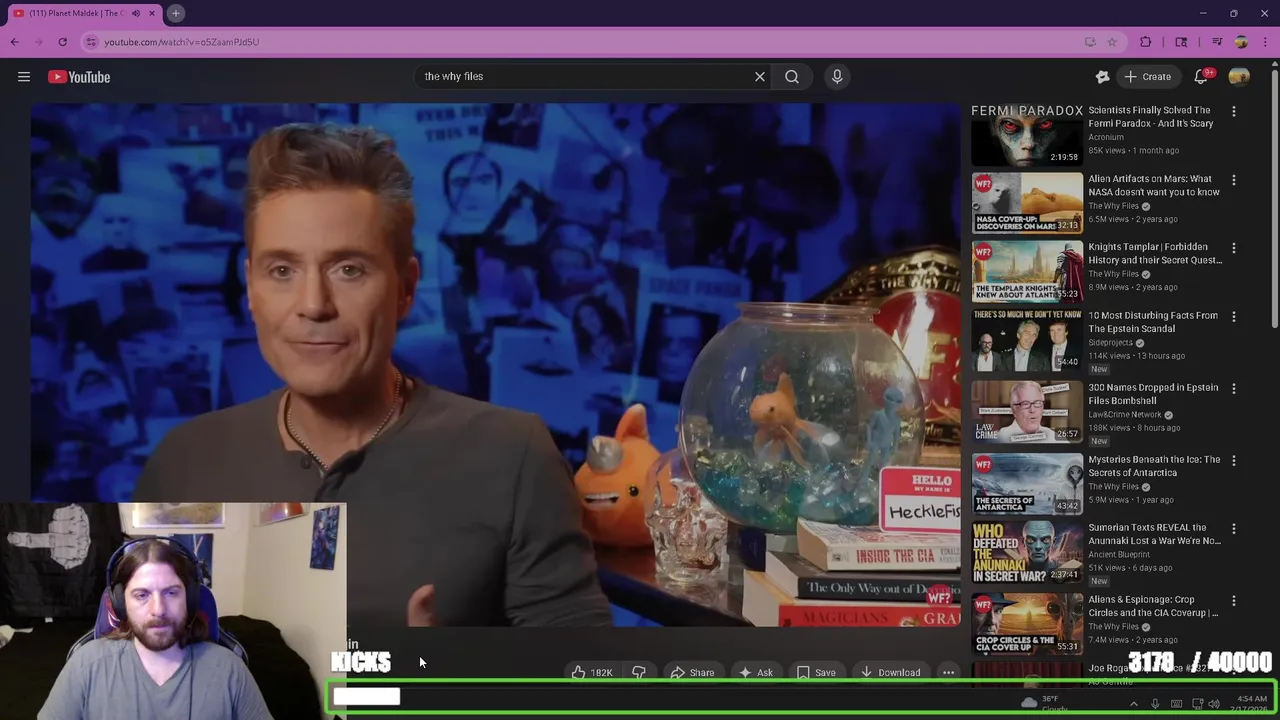Viewport: 1280px width, 720px height.
Task: Open options for the Fermi Paradox video
Action: click(x=1233, y=112)
